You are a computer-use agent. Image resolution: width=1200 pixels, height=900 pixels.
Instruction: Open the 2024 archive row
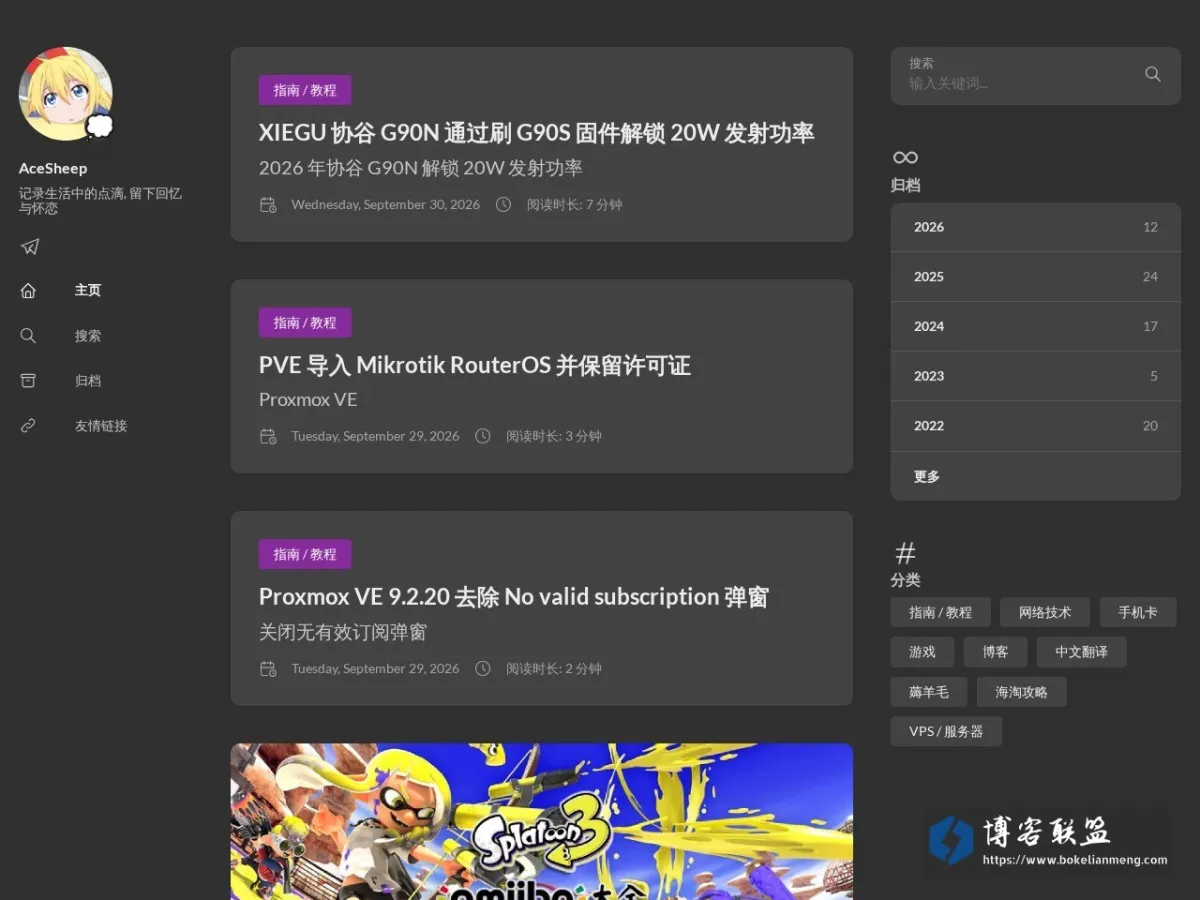coord(1036,326)
